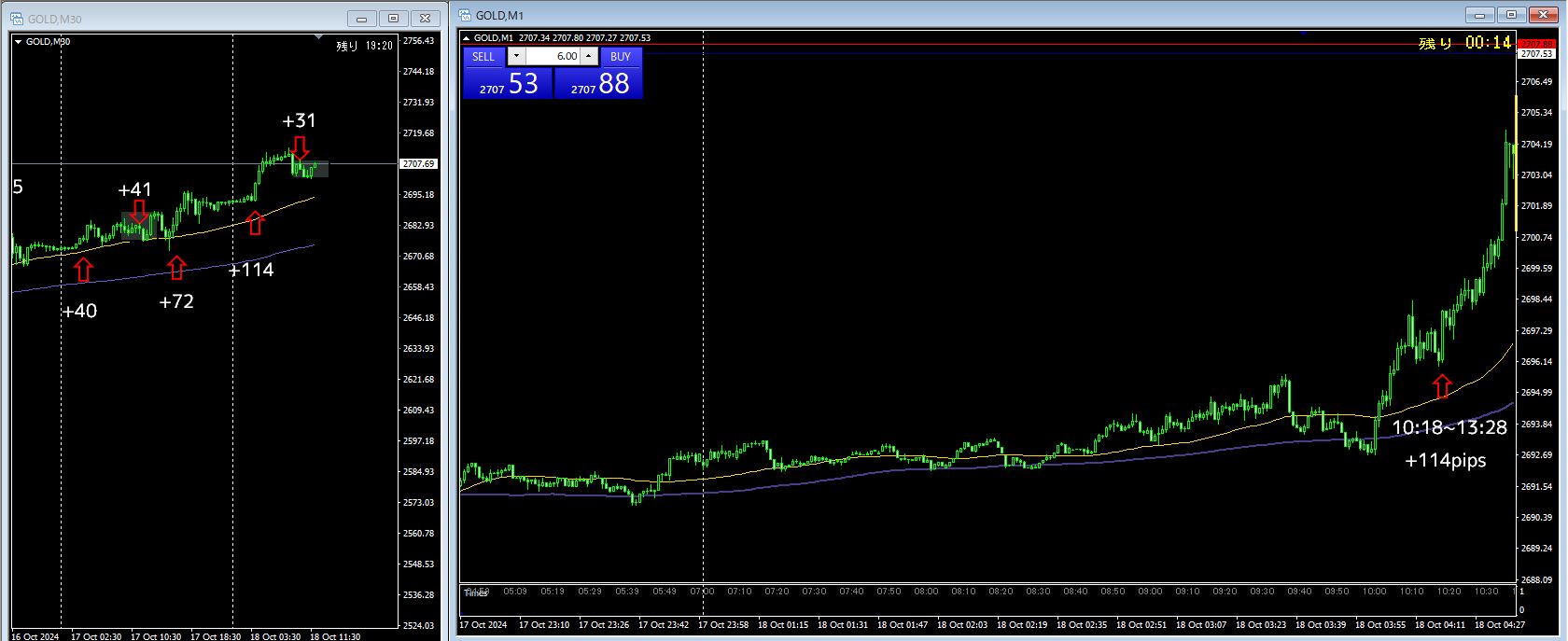Minimize the GOLD,M1 chart window

pos(1480,15)
